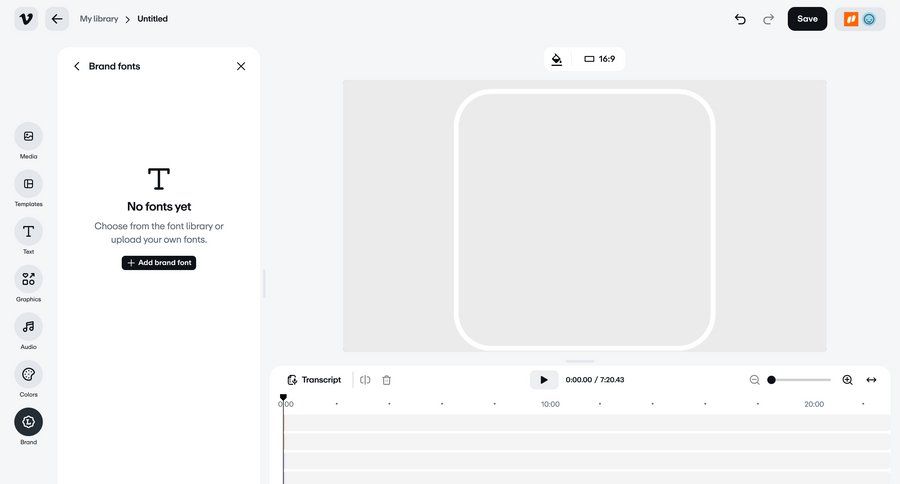Viewport: 900px width, 484px height.
Task: Undo the last action
Action: point(740,19)
